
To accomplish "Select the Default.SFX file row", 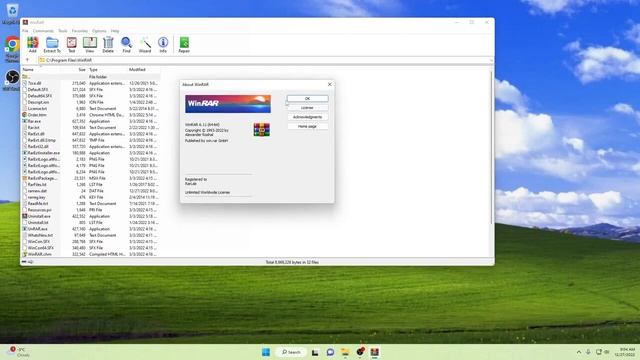I will pyautogui.click(x=90, y=89).
